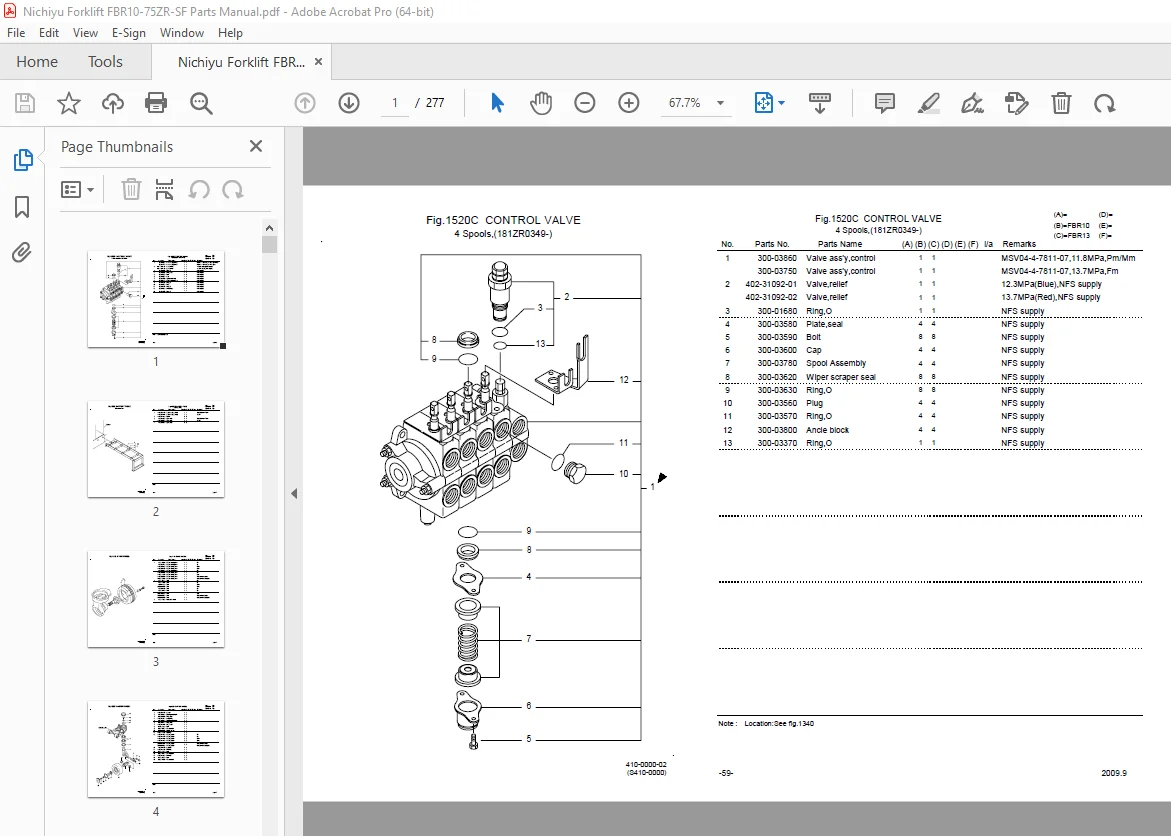Rotate thumbnail counterclockwise

199,190
